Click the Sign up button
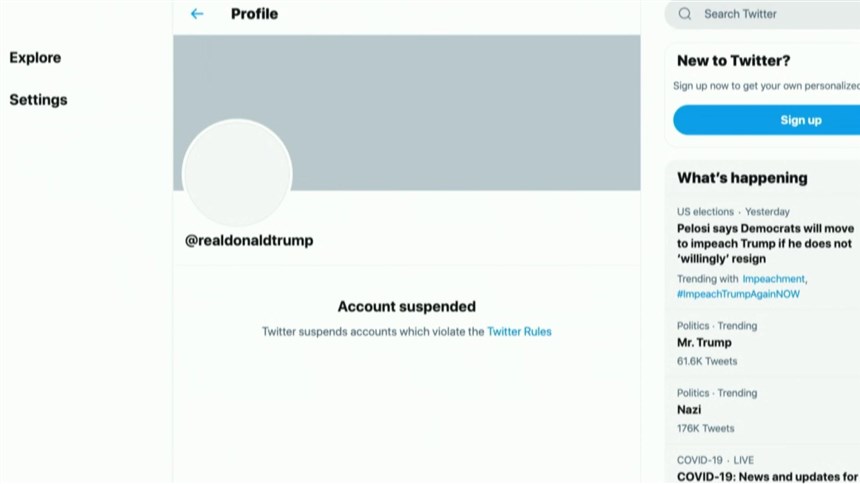The height and width of the screenshot is (484, 860). 767,120
